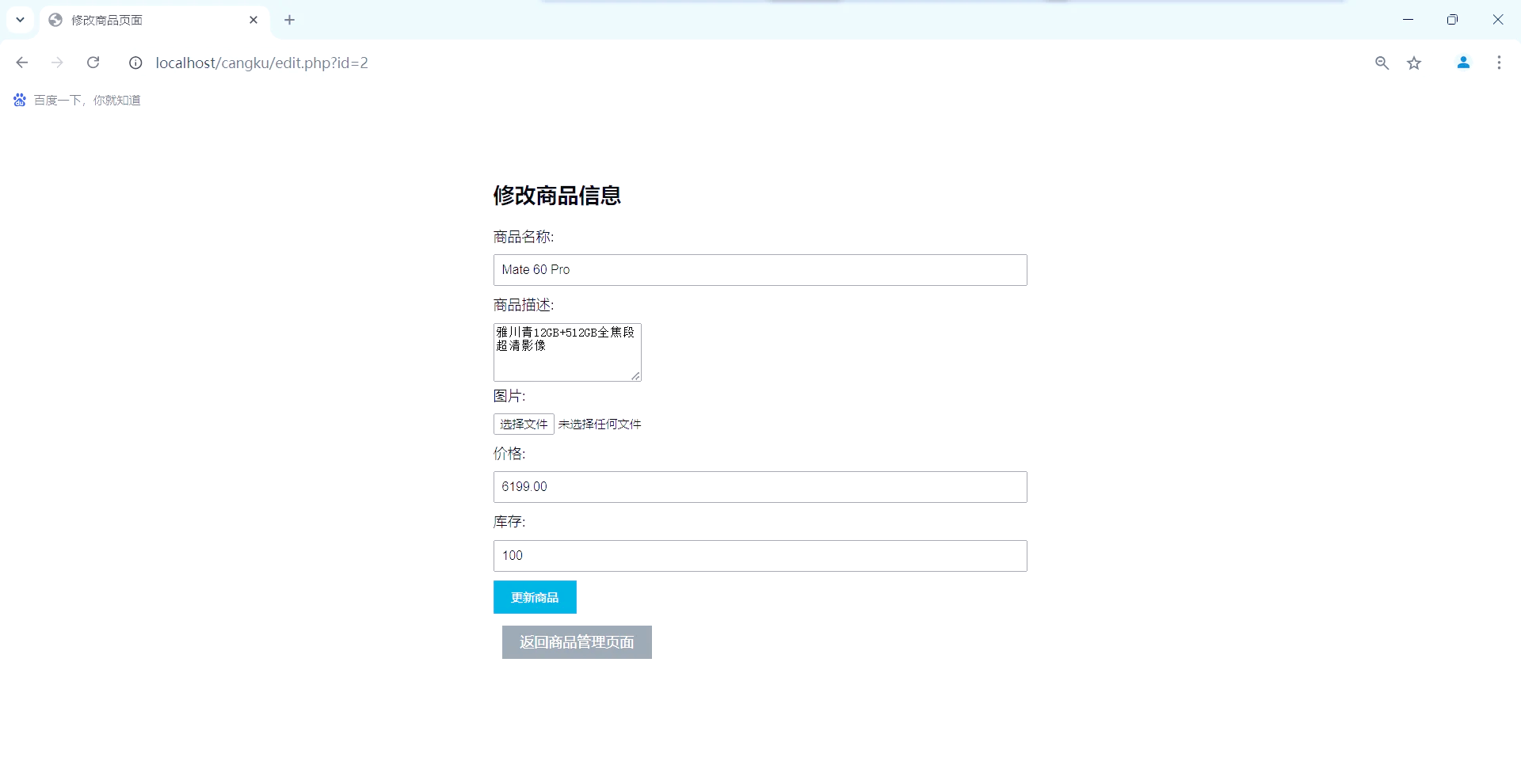1521x784 pixels.
Task: Open the user profile icon
Action: [1463, 63]
